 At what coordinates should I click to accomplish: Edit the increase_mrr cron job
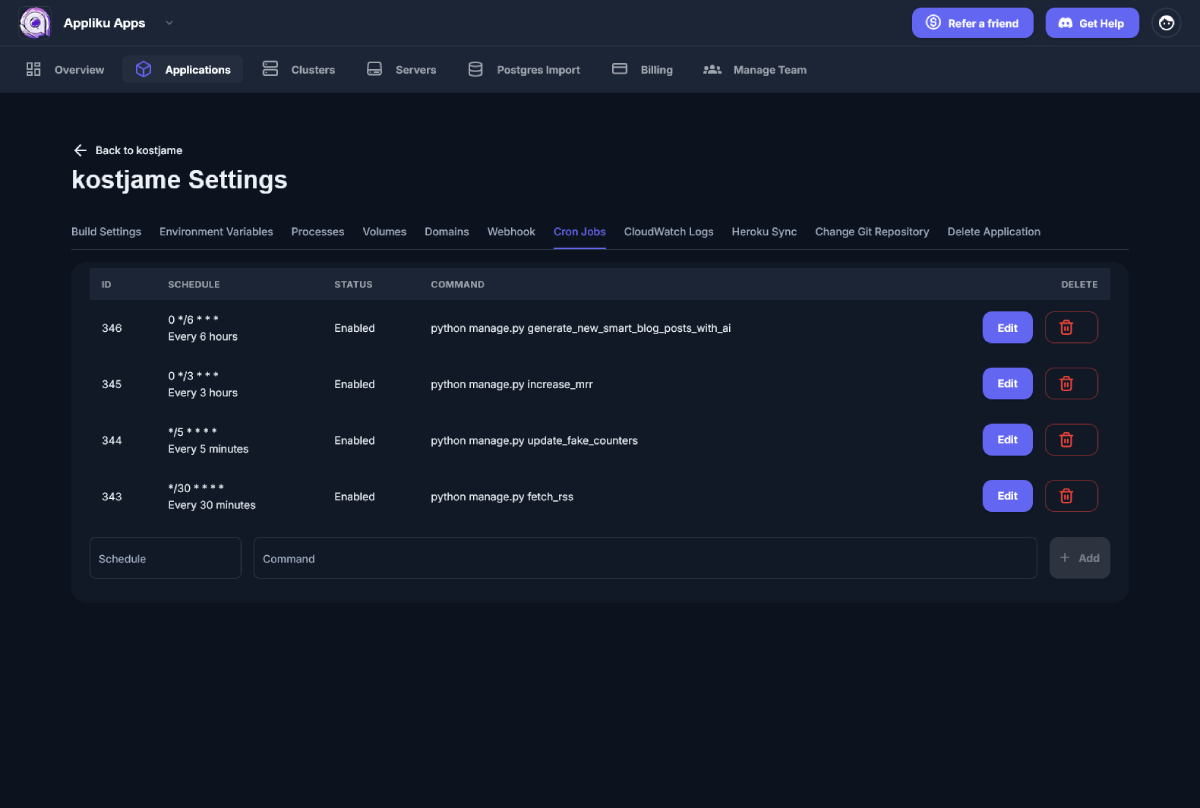coord(1007,383)
